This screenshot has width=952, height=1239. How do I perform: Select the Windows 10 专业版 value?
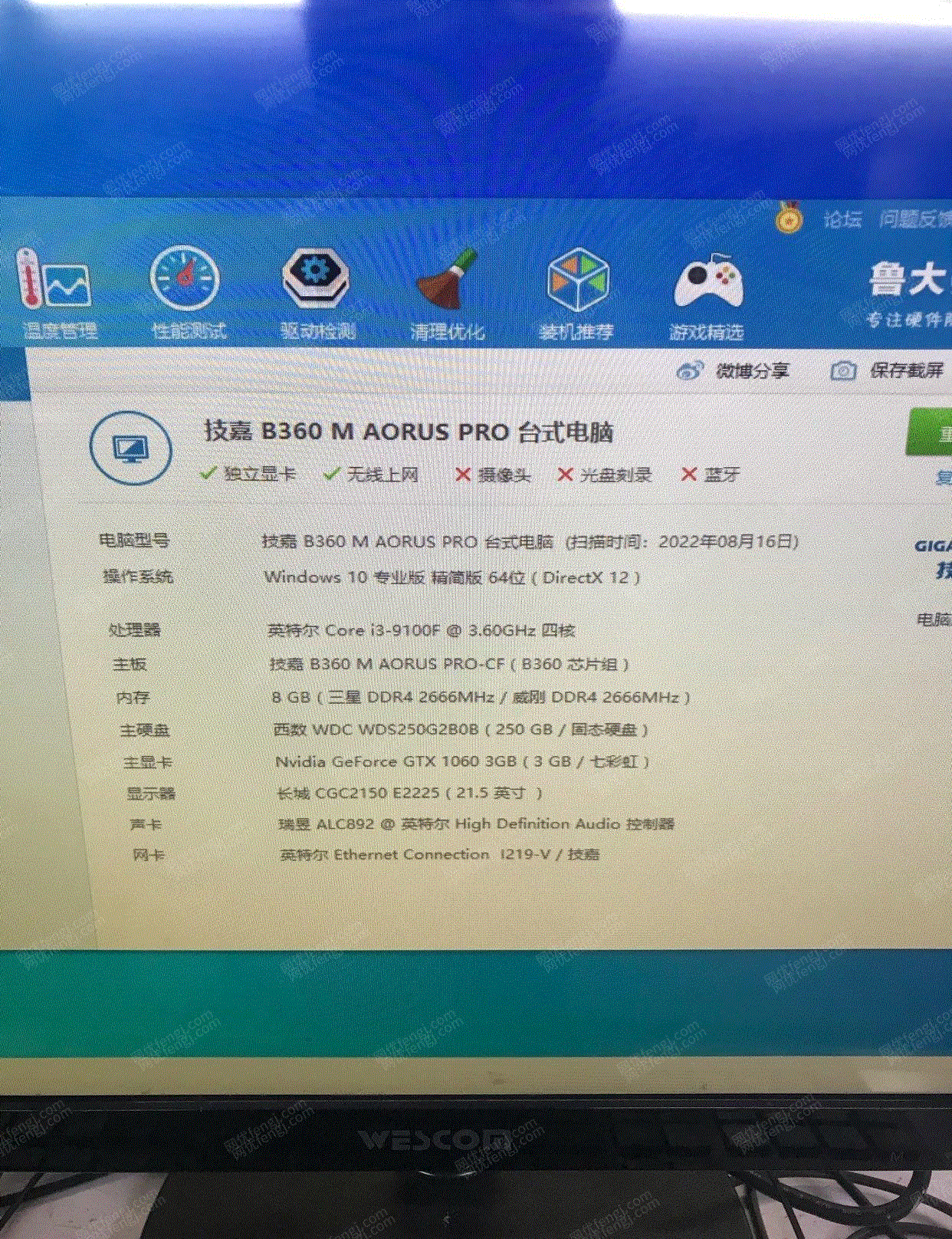coord(452,577)
